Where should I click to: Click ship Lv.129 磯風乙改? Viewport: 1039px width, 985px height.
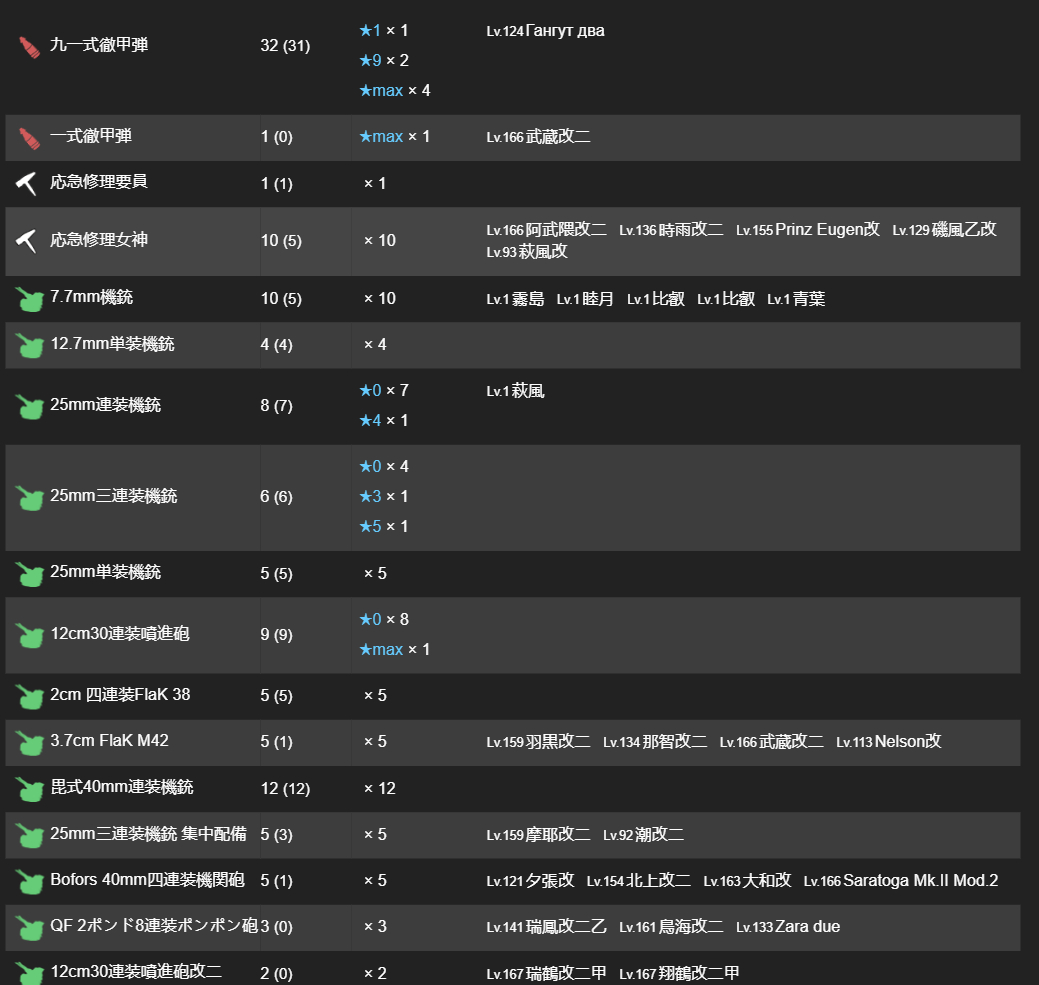(x=944, y=230)
